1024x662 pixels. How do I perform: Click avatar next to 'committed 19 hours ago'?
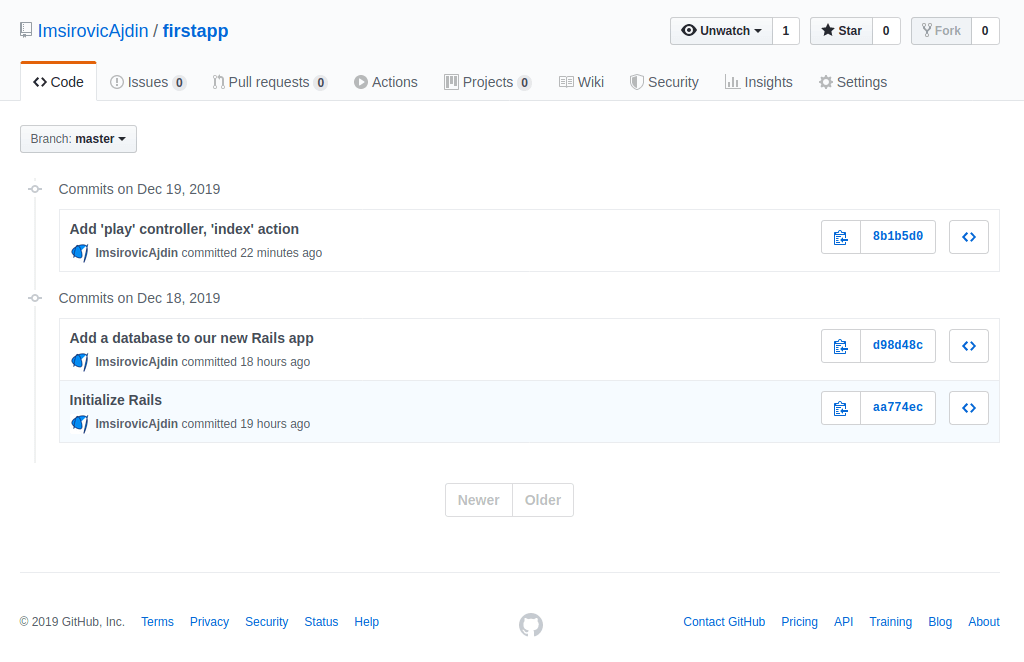(80, 424)
